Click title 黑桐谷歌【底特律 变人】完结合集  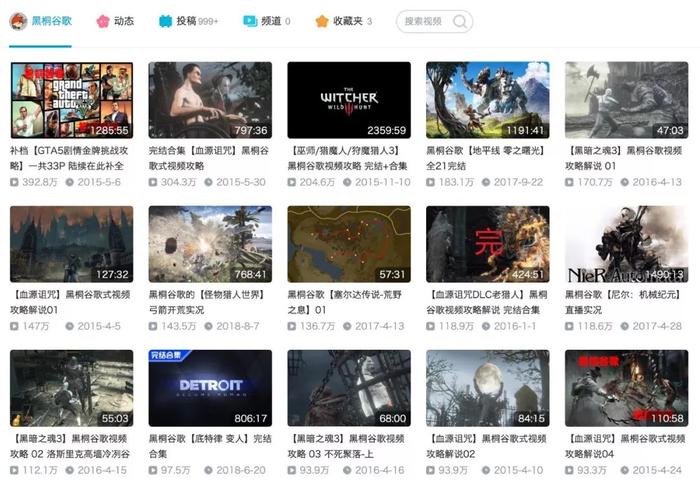point(210,446)
